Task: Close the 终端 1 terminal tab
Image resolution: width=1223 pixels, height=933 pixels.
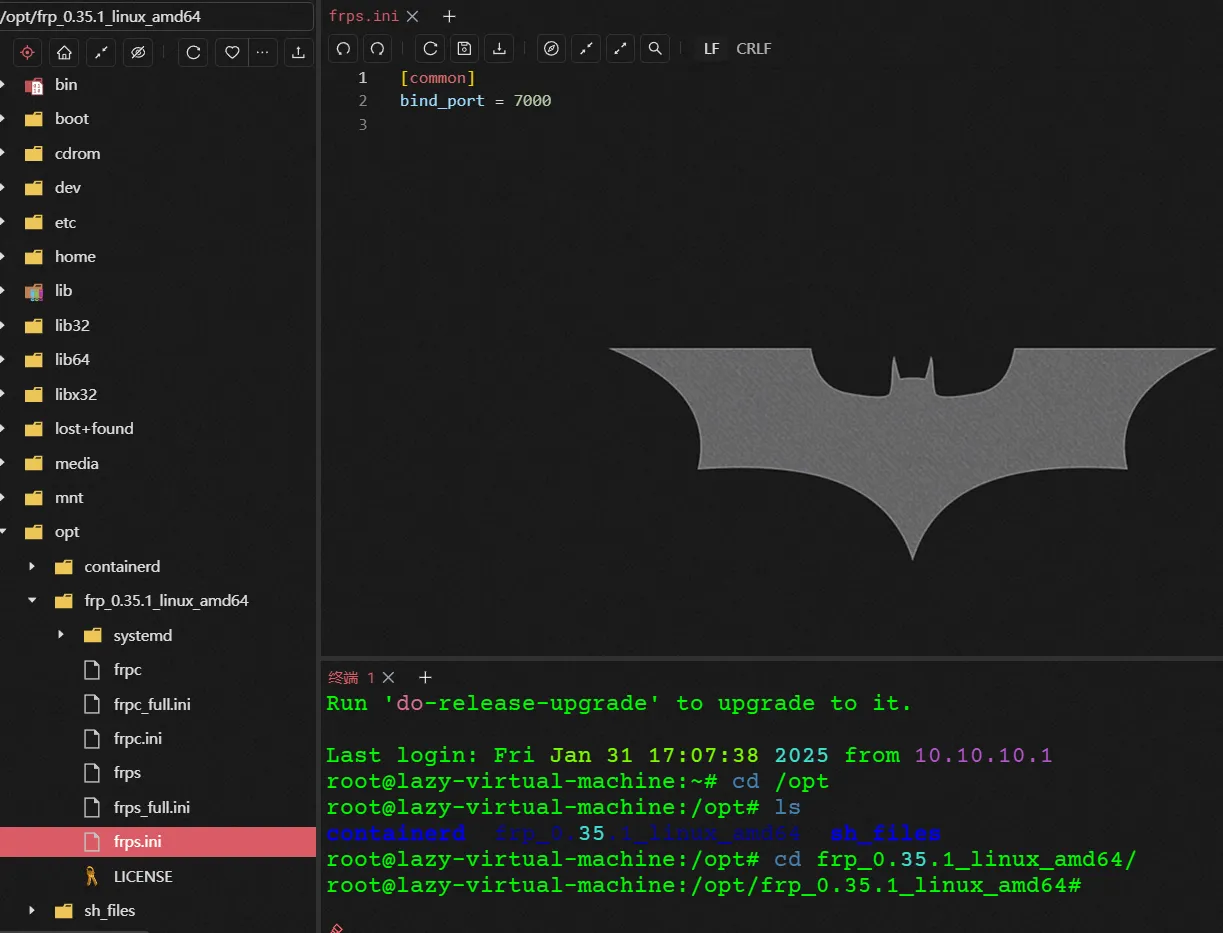Action: pos(389,677)
